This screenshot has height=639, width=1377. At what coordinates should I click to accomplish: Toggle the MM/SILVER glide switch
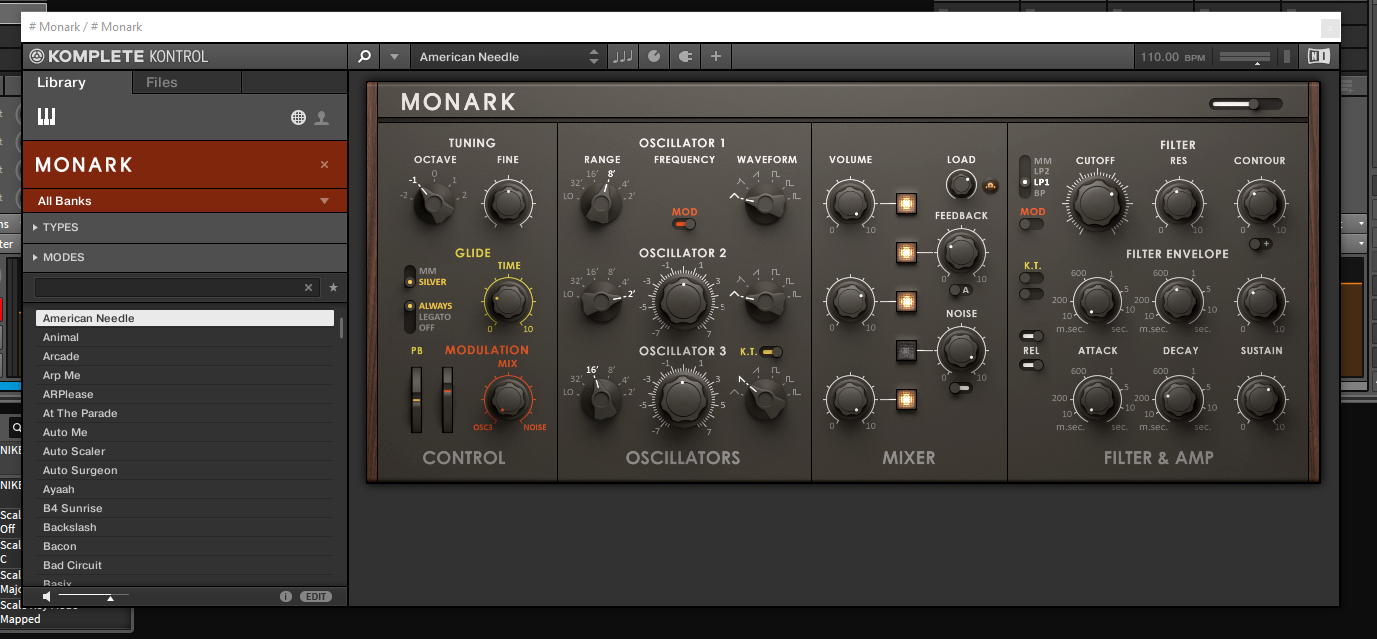click(x=409, y=277)
